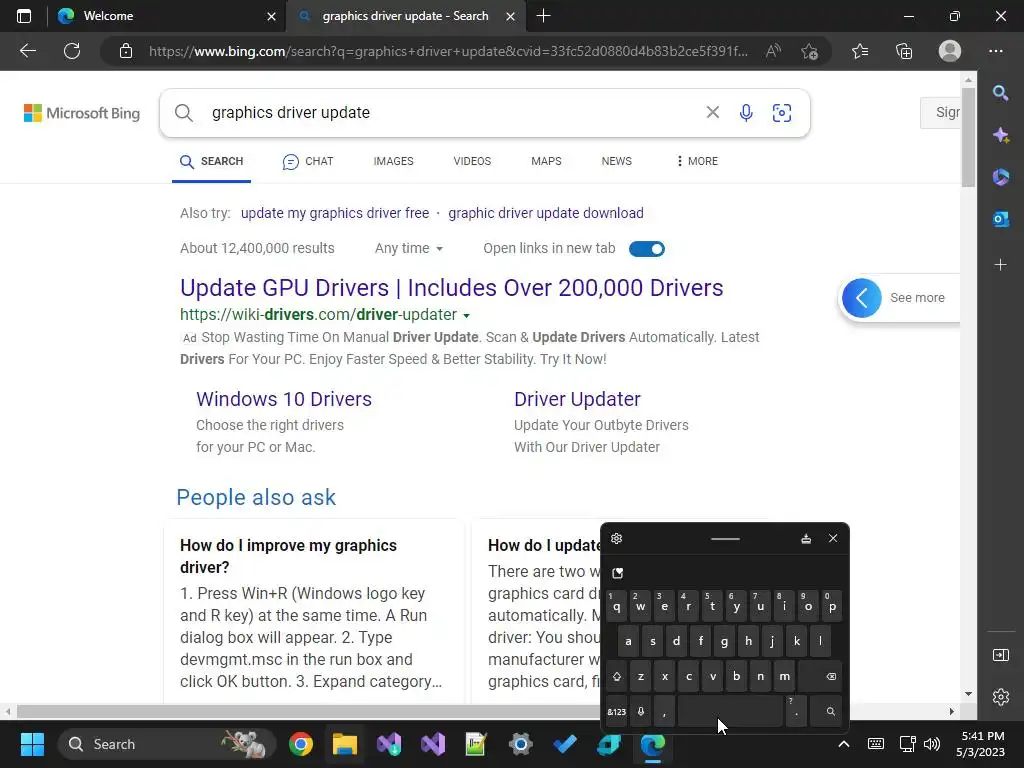Switch to the NEWS tab
Image resolution: width=1024 pixels, height=768 pixels.
[x=616, y=161]
